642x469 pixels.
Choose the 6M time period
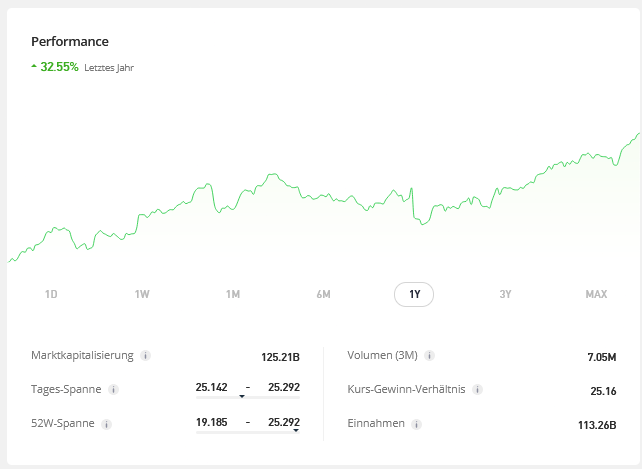[x=323, y=294]
